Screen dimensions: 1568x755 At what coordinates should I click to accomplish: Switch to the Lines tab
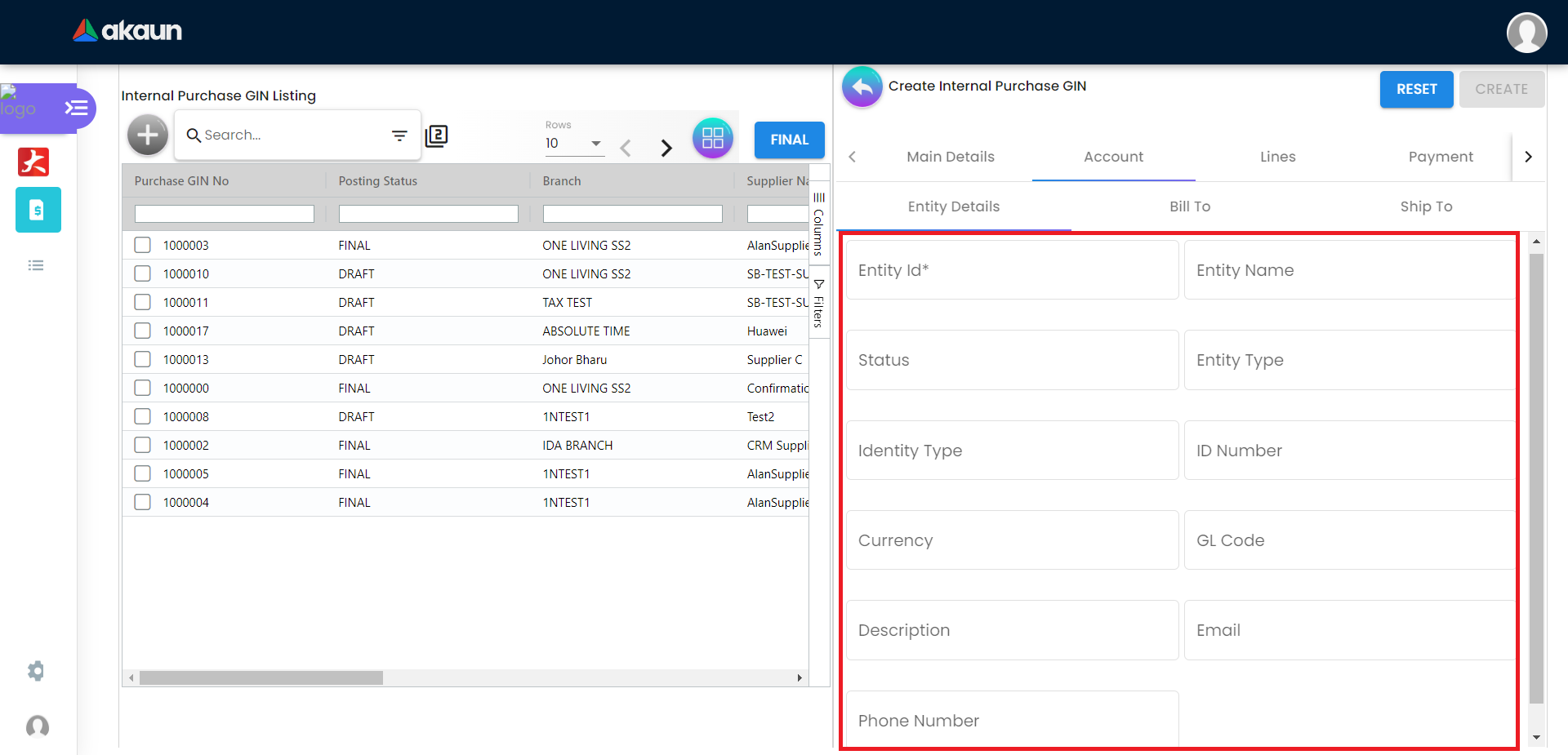1277,157
